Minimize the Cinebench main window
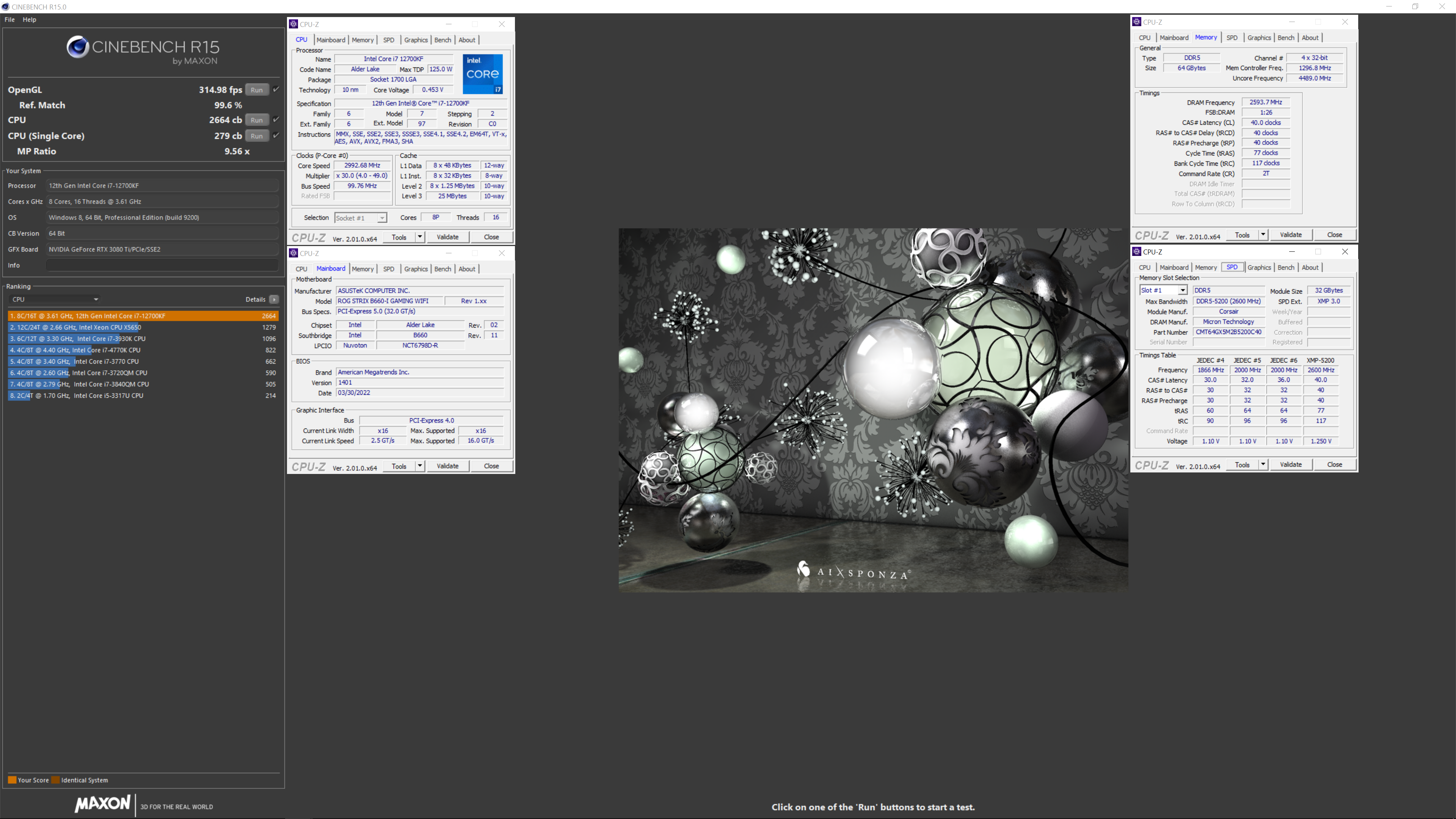This screenshot has width=1456, height=819. [x=1389, y=7]
